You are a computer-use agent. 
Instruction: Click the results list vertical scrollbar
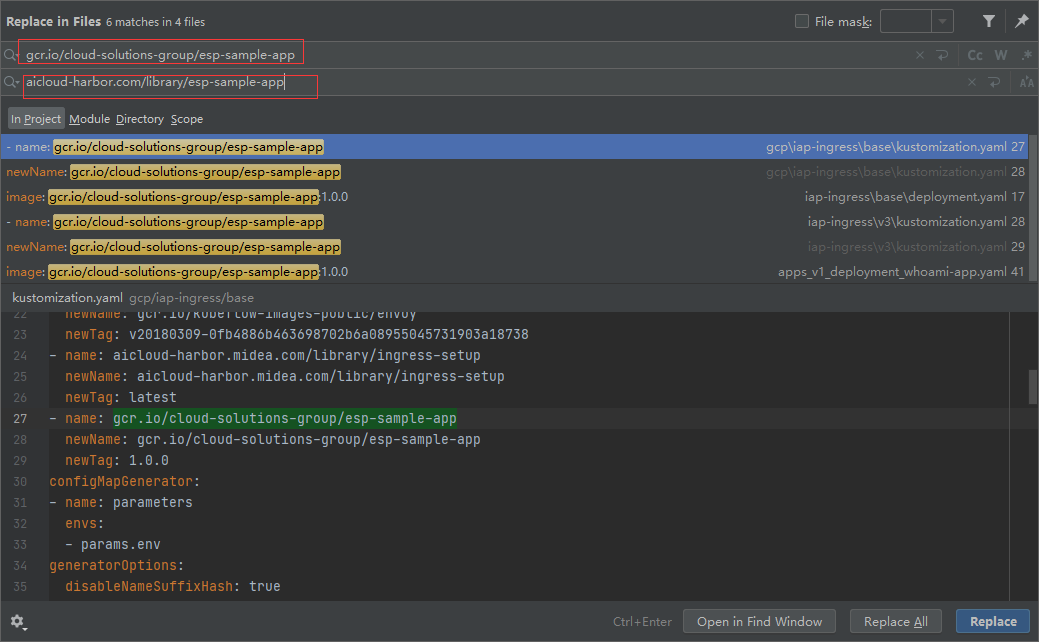1033,207
